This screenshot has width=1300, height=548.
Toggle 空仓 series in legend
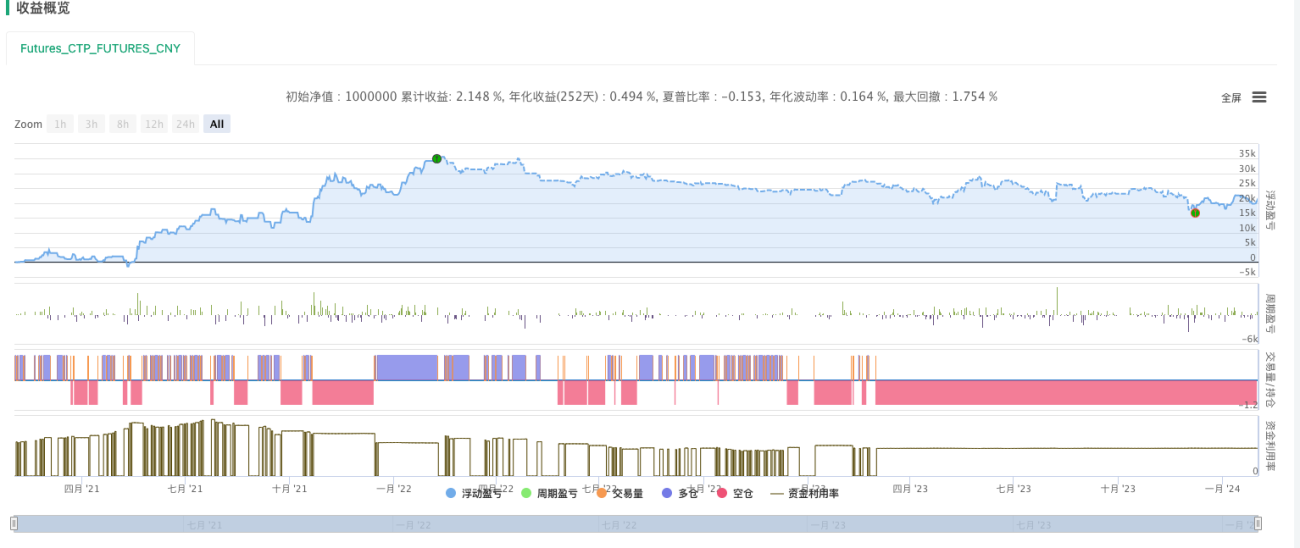click(x=735, y=493)
